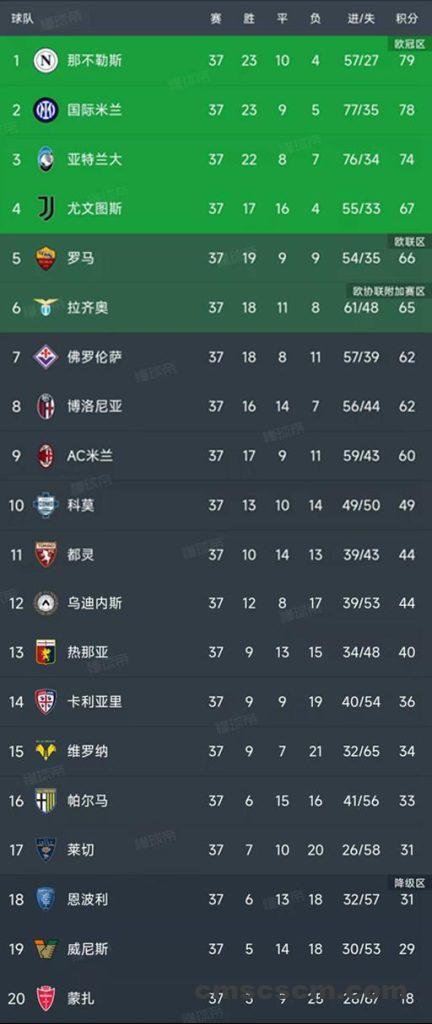Open the Roma team crest
Viewport: 432px width, 1024px height.
(46, 258)
